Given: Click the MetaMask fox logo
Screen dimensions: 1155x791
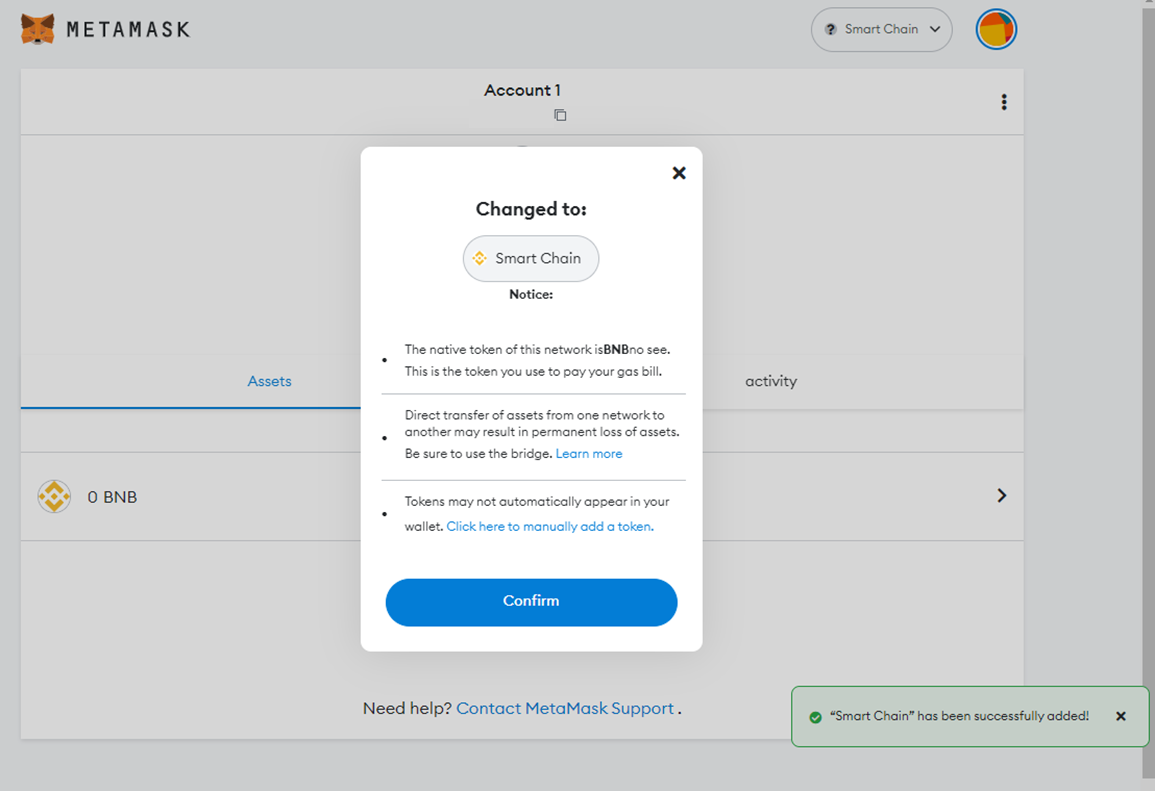Looking at the screenshot, I should pos(38,29).
